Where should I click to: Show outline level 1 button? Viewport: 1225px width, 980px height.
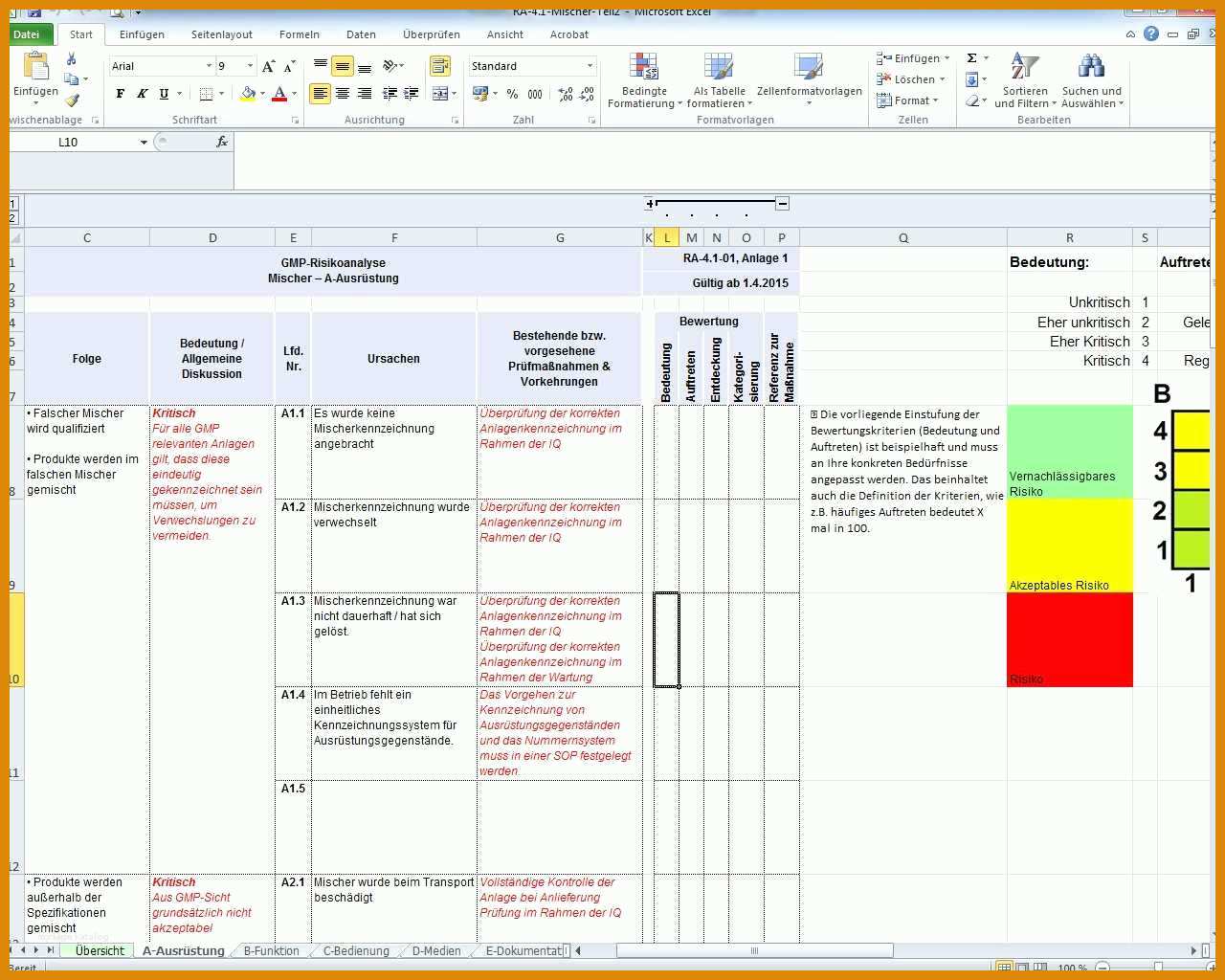pyautogui.click(x=13, y=203)
